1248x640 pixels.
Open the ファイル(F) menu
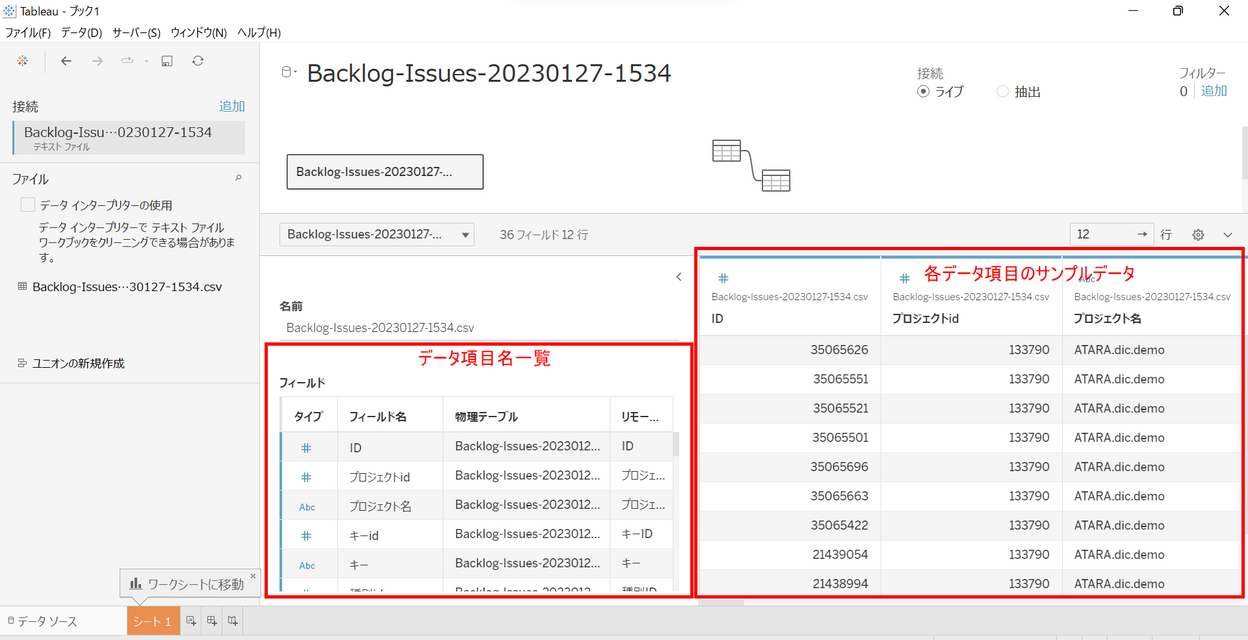pos(28,33)
